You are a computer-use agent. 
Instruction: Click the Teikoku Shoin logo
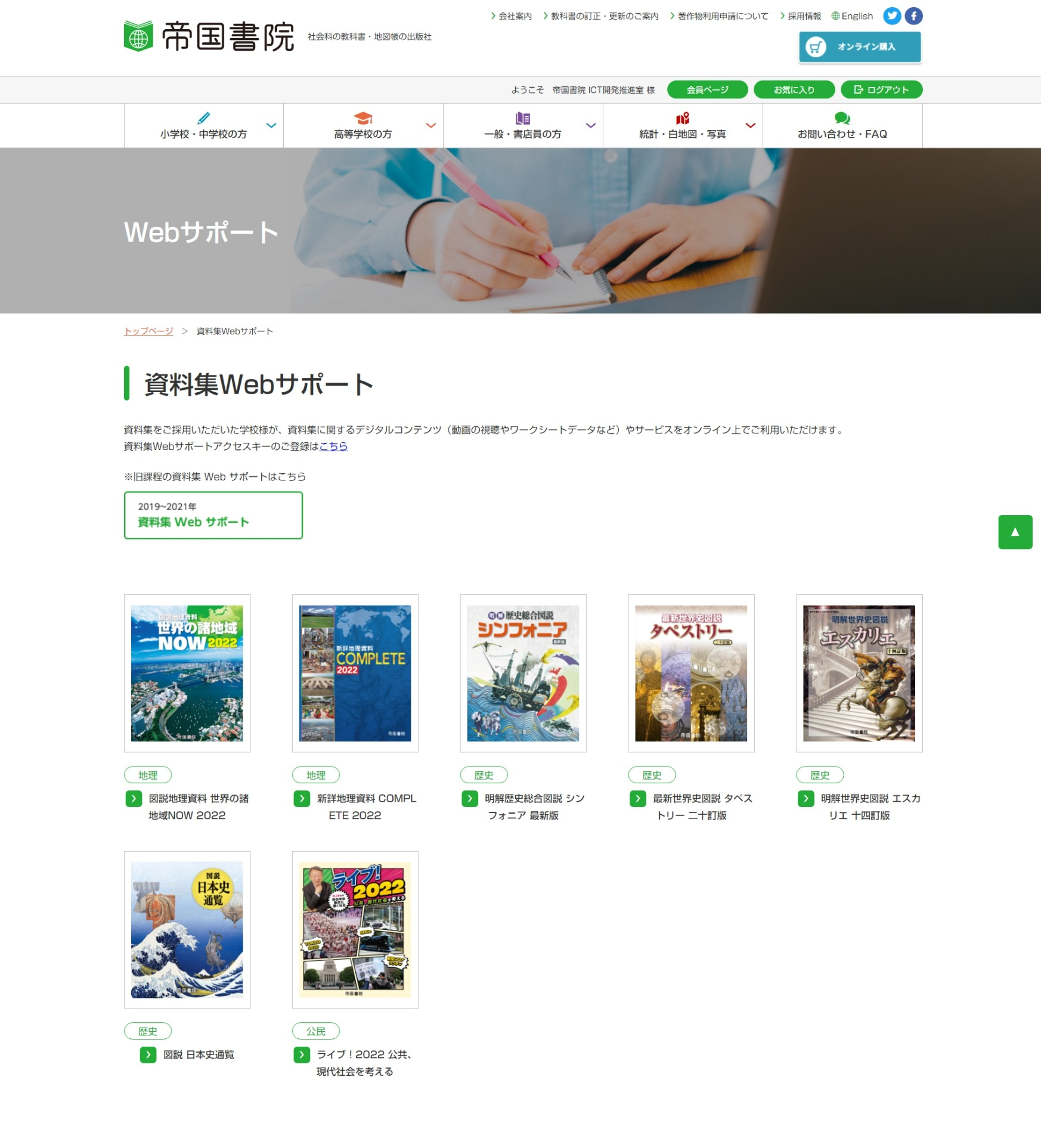pos(209,36)
